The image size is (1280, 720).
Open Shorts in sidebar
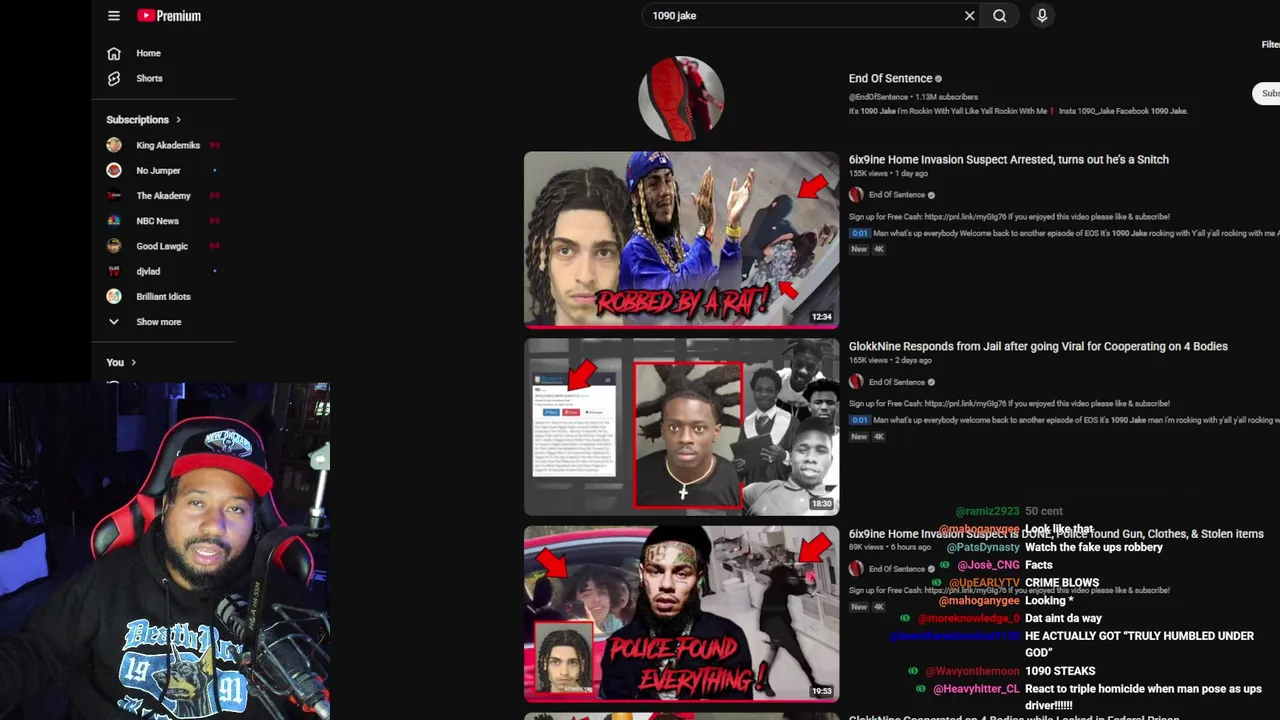(149, 78)
